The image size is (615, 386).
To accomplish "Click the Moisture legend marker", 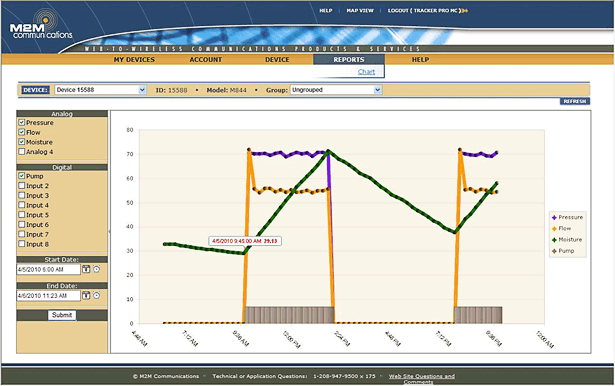I will click(554, 240).
